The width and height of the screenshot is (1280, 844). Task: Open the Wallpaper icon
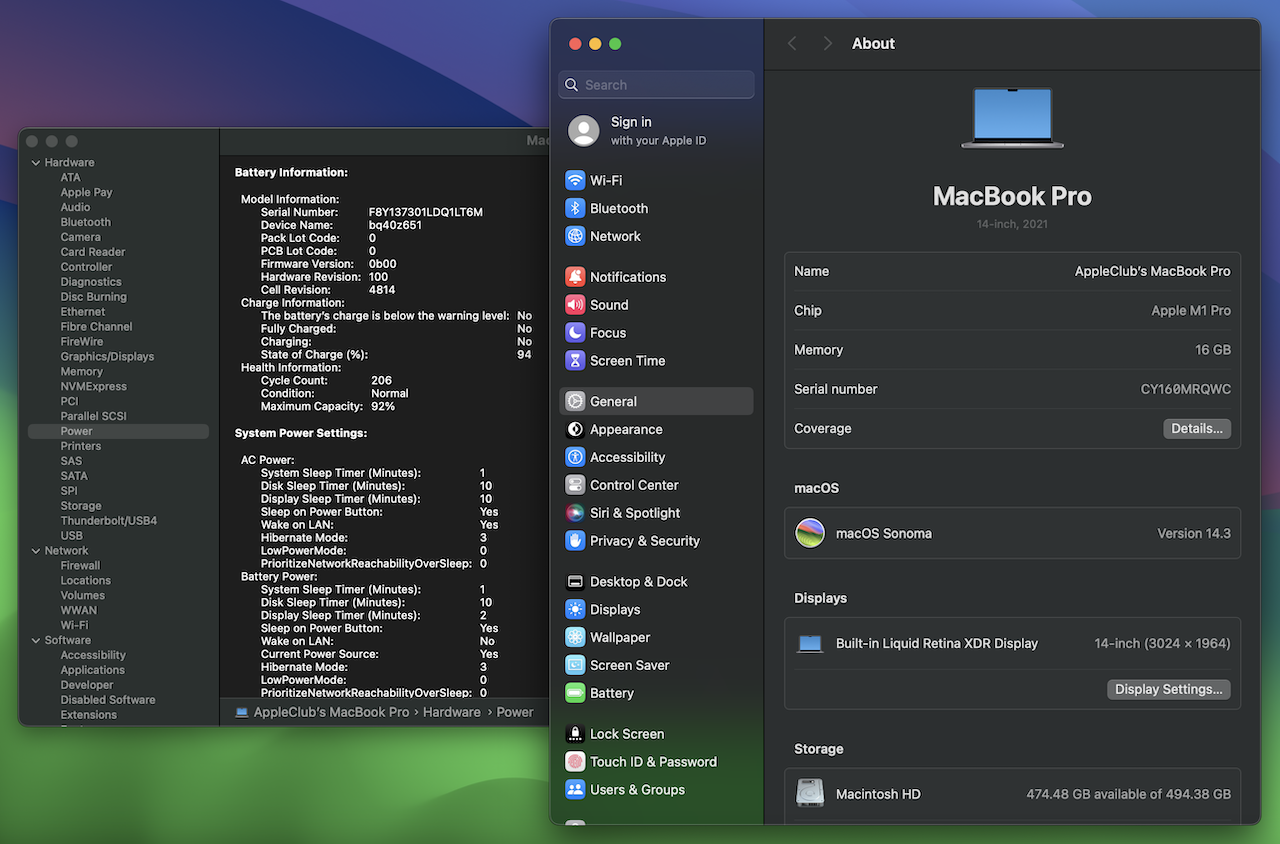(575, 637)
